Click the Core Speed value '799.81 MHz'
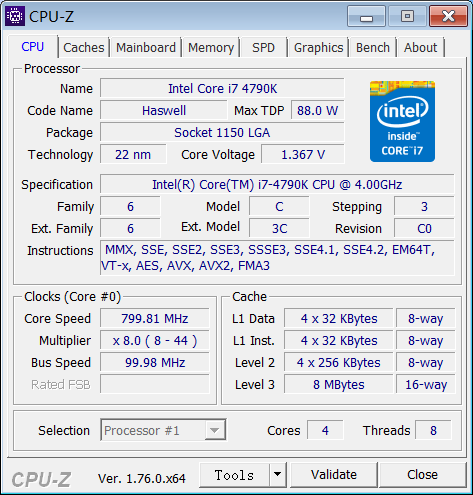The image size is (473, 495). point(155,319)
